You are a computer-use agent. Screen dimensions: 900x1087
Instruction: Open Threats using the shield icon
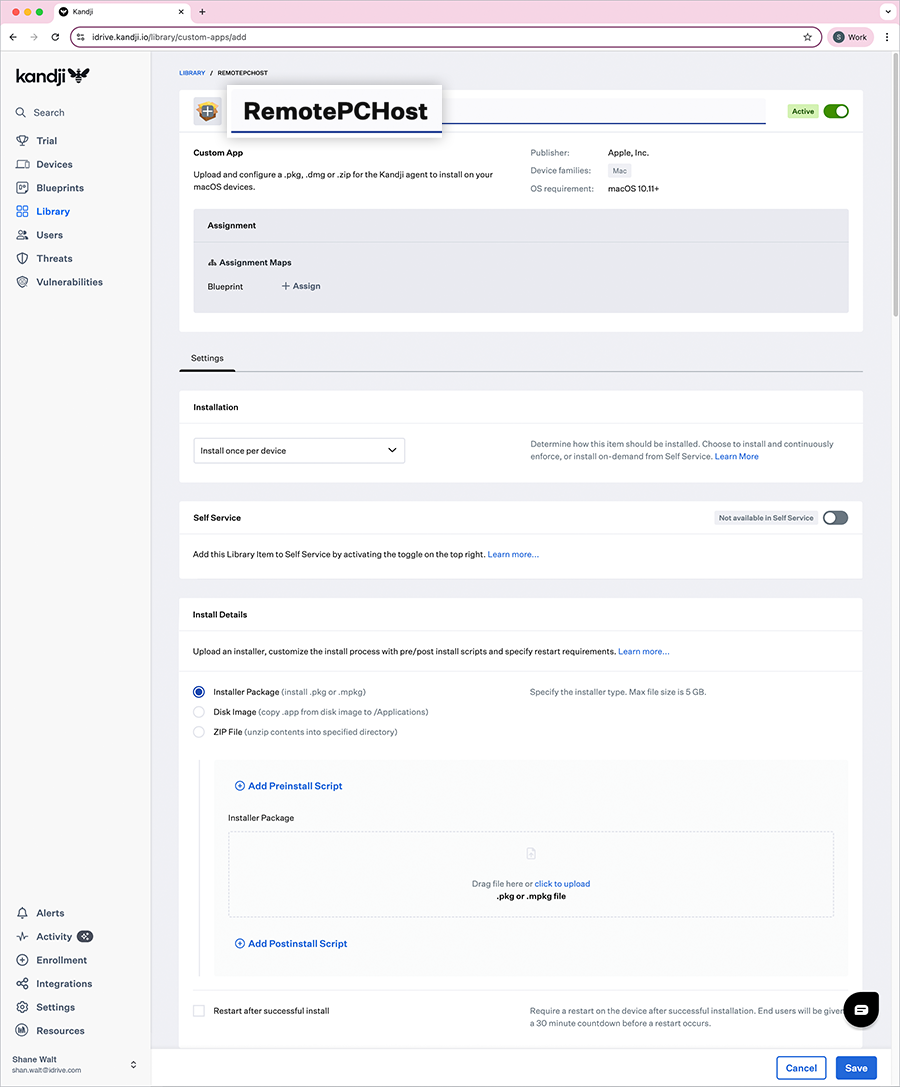click(22, 258)
